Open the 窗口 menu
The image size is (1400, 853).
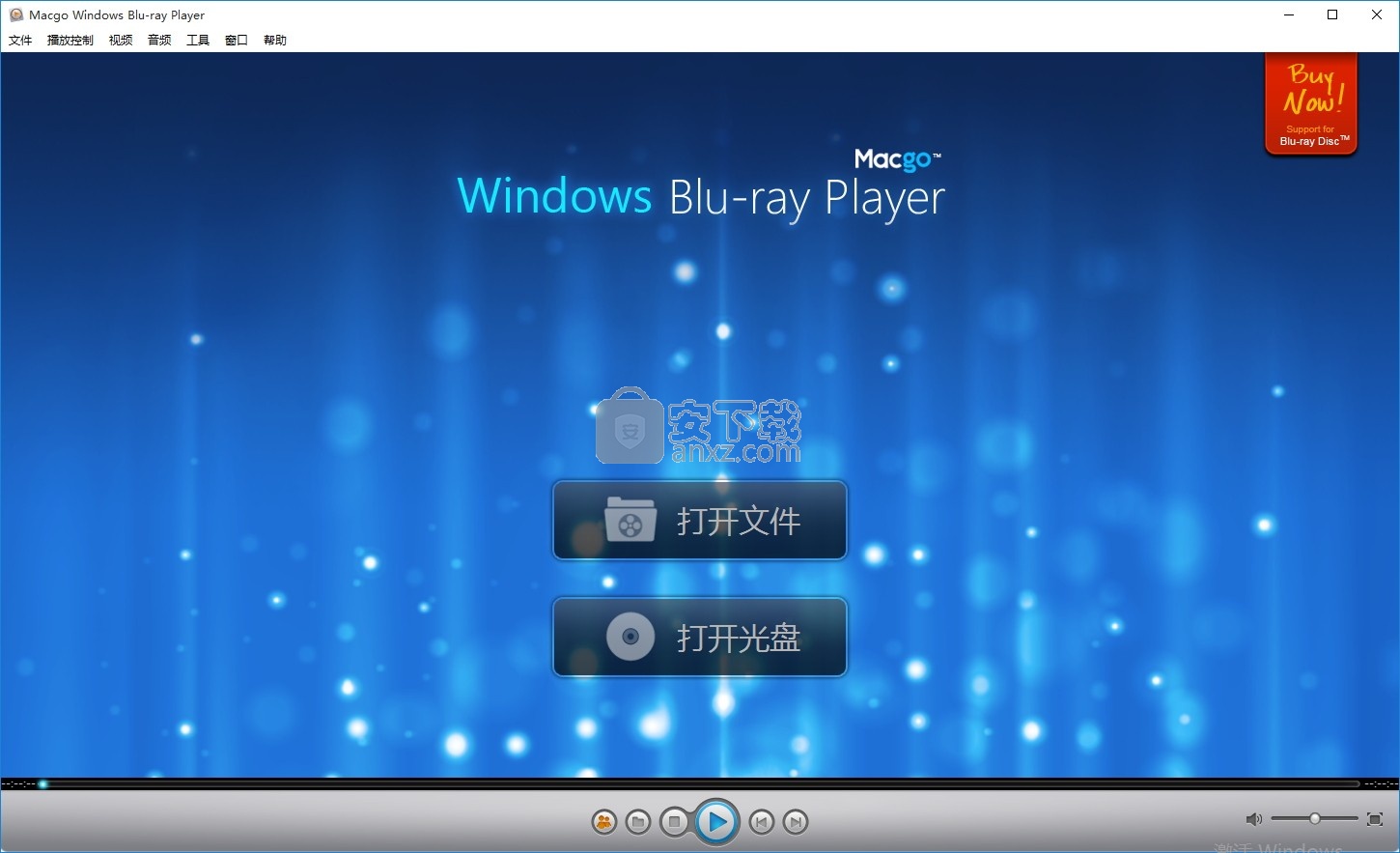(237, 40)
